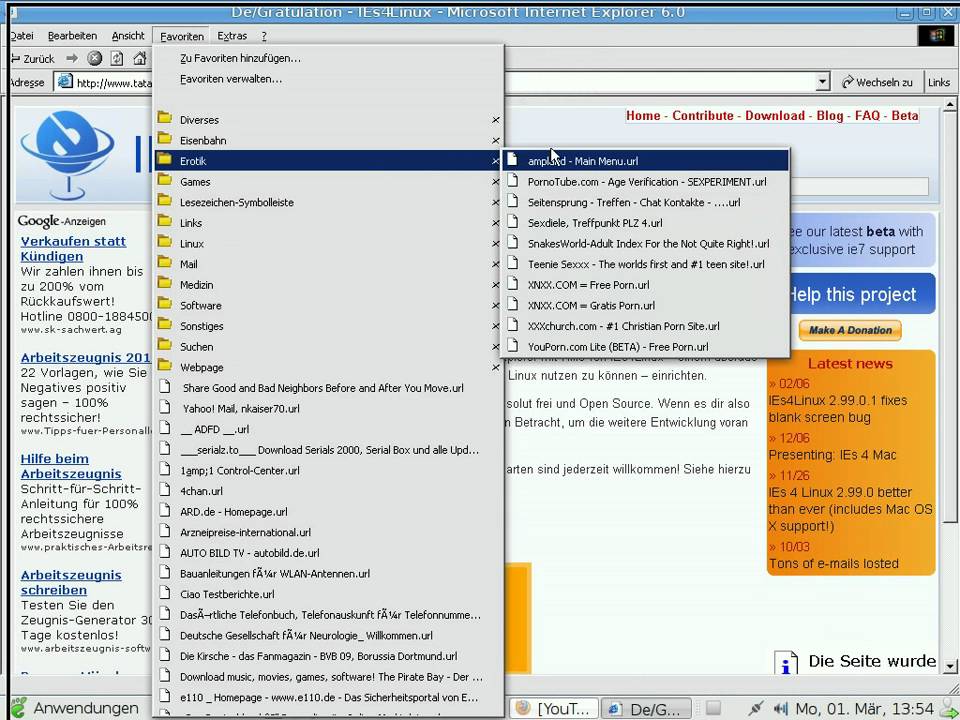Image resolution: width=960 pixels, height=720 pixels.
Task: Click the Refresh toolbar icon
Action: tap(117, 59)
